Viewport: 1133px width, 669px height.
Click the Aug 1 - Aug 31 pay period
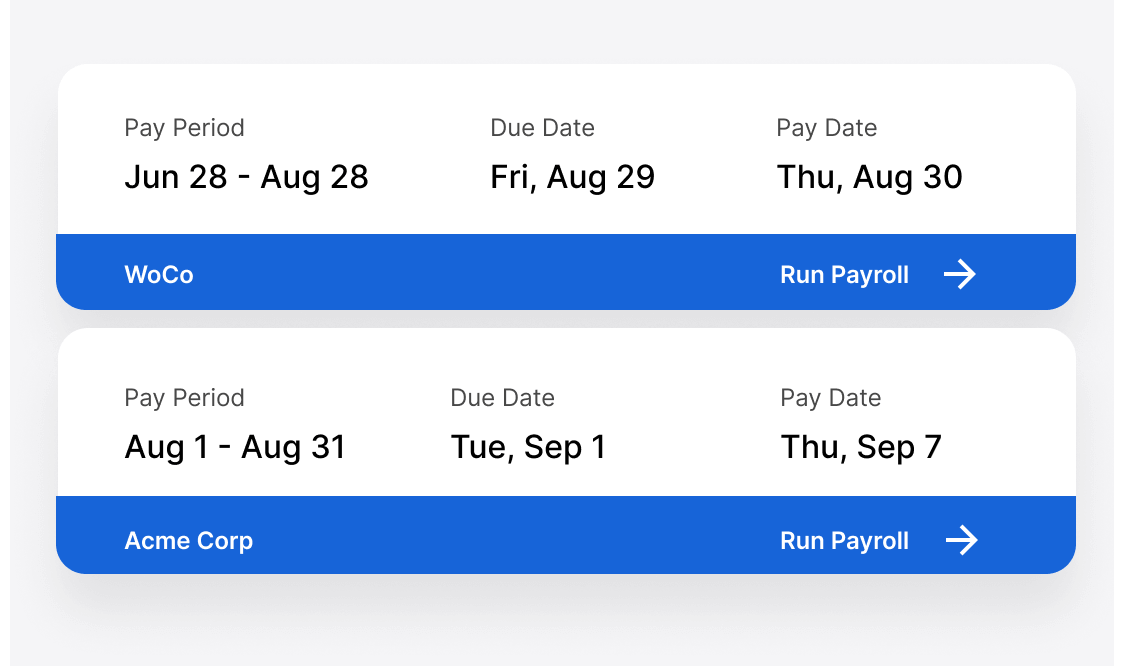pyautogui.click(x=235, y=446)
